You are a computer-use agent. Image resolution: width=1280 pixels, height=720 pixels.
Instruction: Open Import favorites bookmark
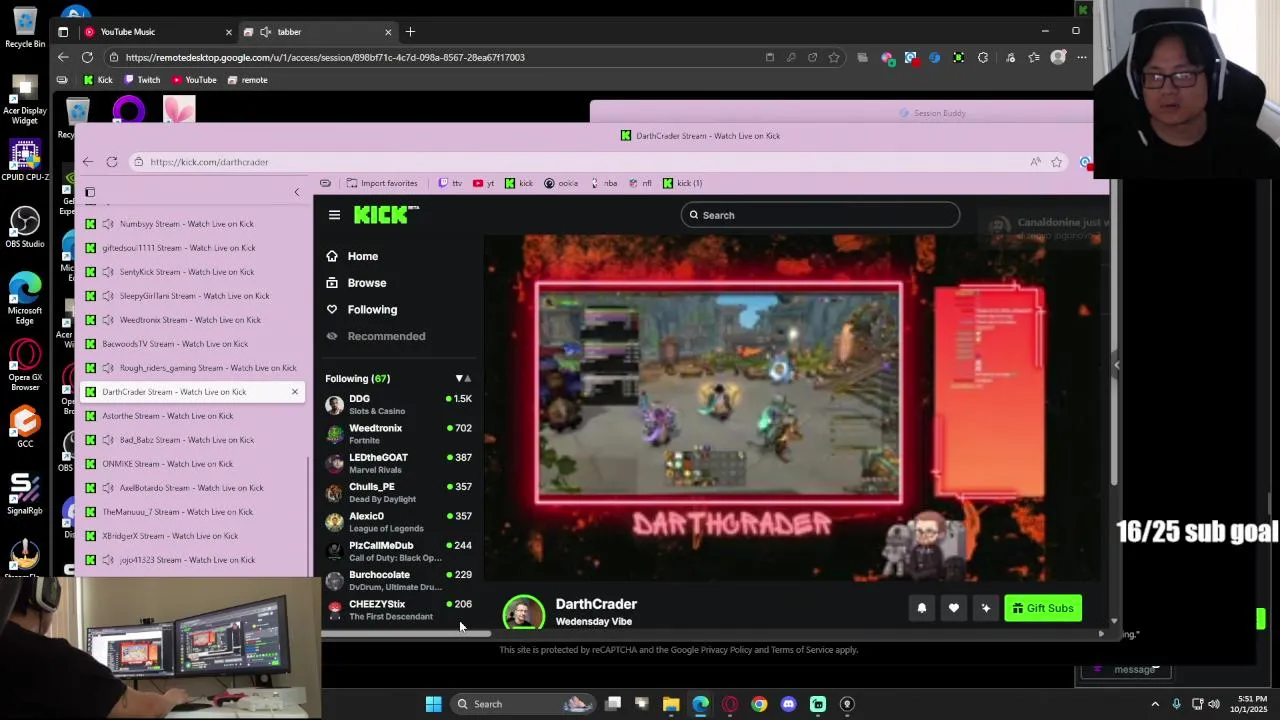tap(382, 183)
